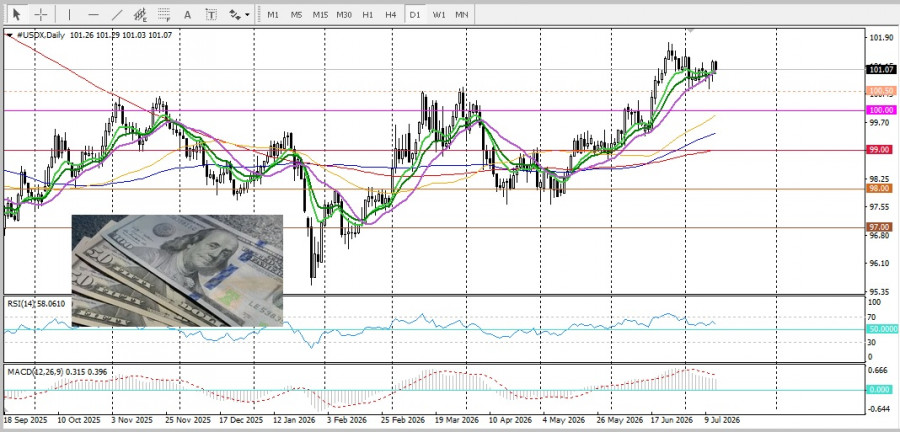
Task: Select the trendline drawing tool
Action: [x=117, y=14]
